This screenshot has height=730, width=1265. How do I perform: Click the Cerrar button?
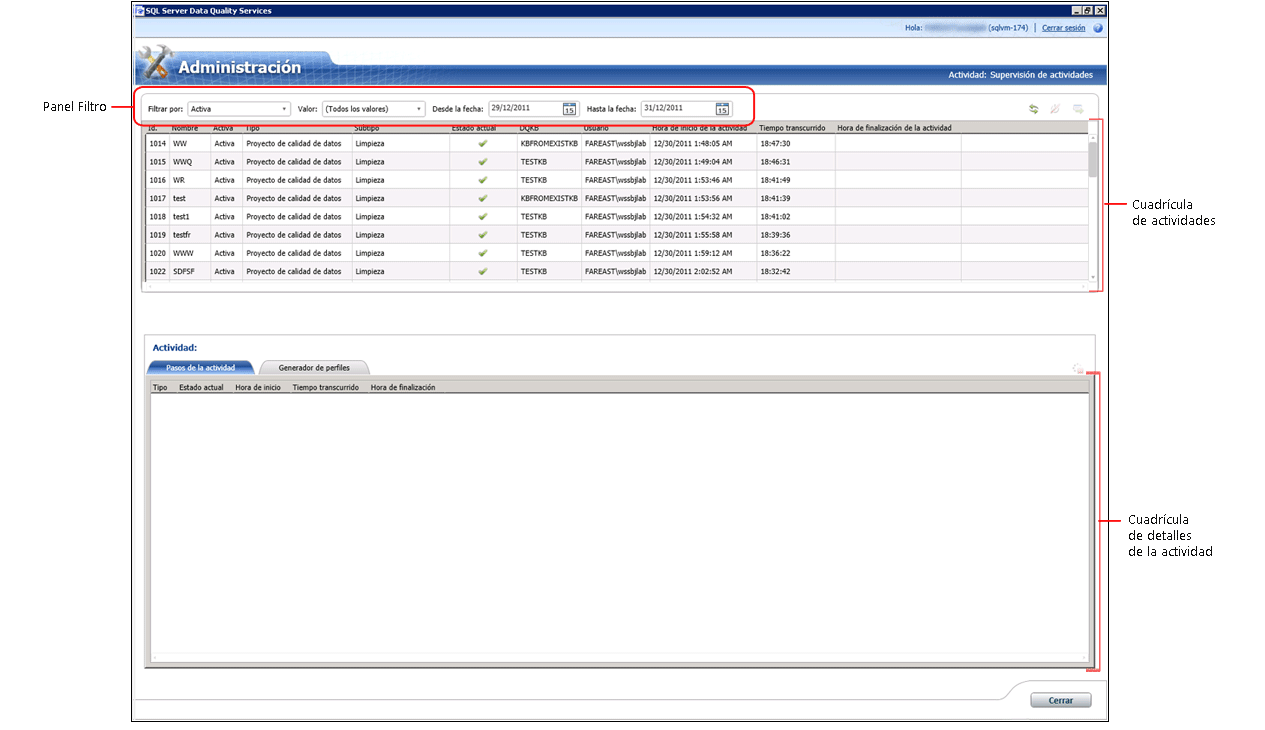pos(1061,700)
